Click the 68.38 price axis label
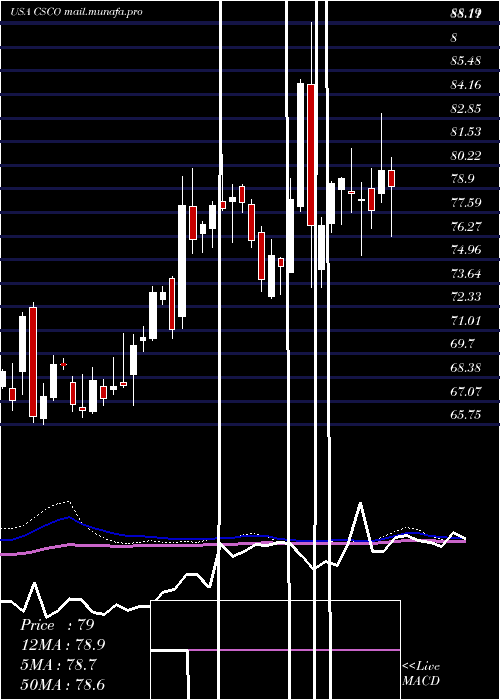 466,368
